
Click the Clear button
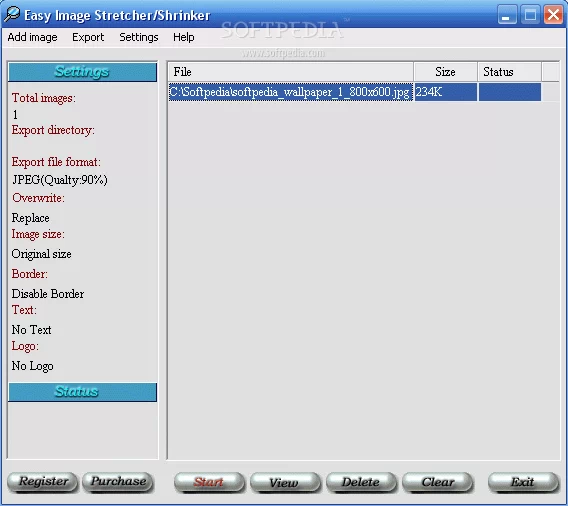pyautogui.click(x=437, y=482)
